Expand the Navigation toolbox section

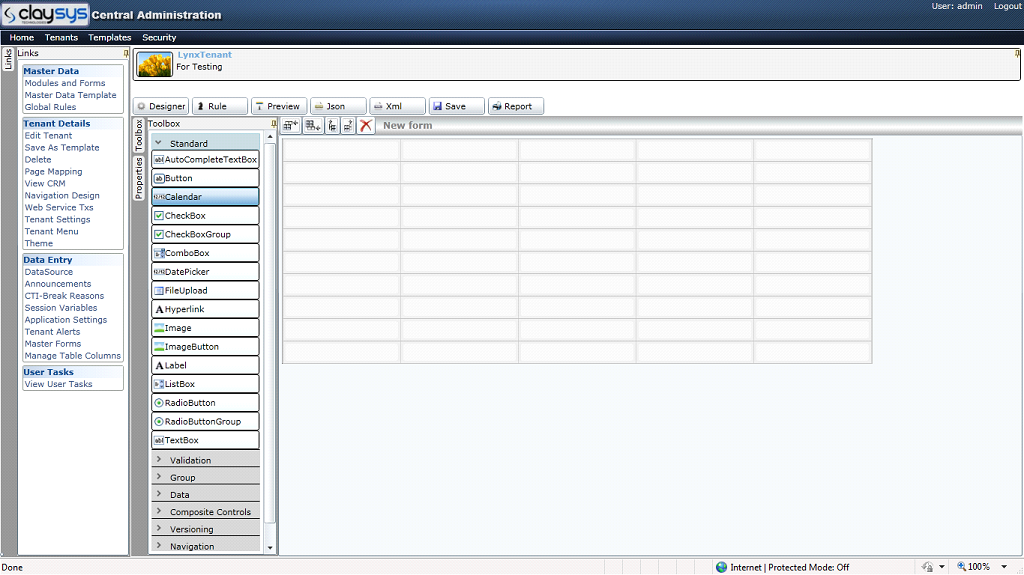[x=205, y=546]
